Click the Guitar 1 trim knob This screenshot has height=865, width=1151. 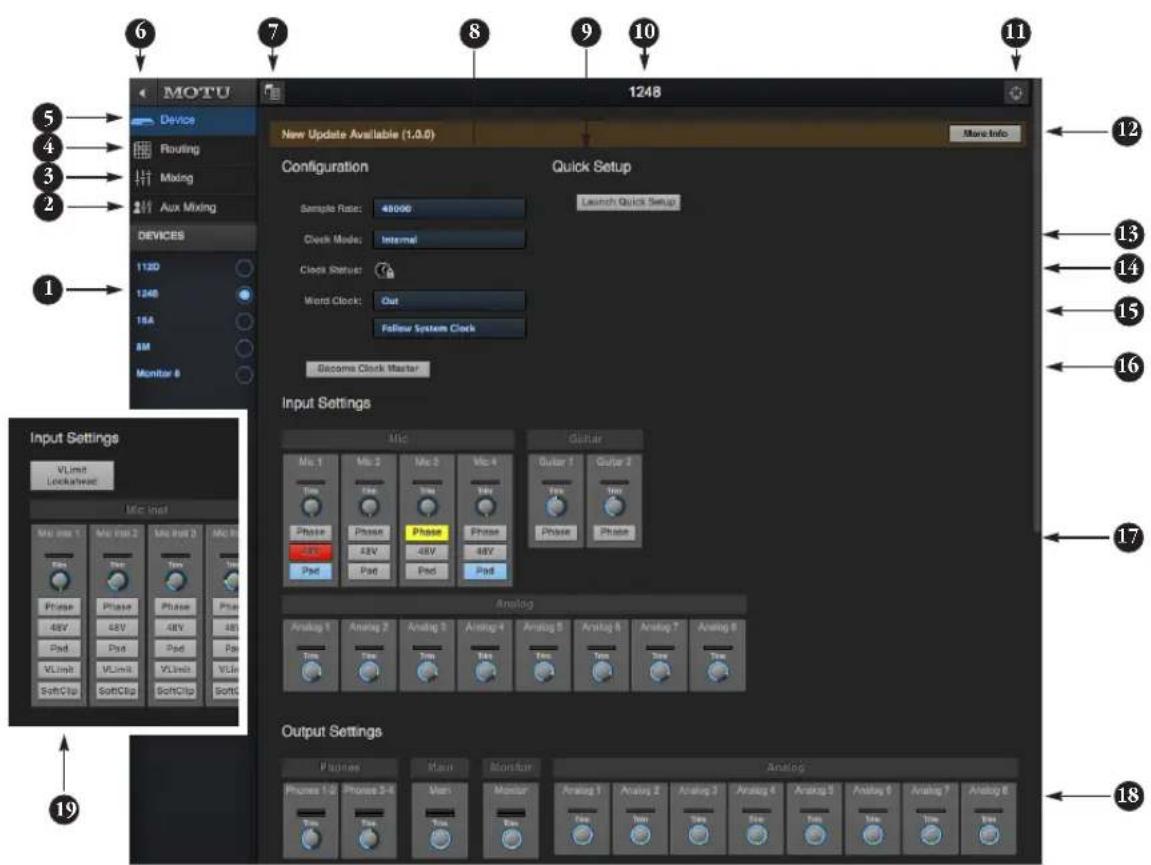point(556,506)
